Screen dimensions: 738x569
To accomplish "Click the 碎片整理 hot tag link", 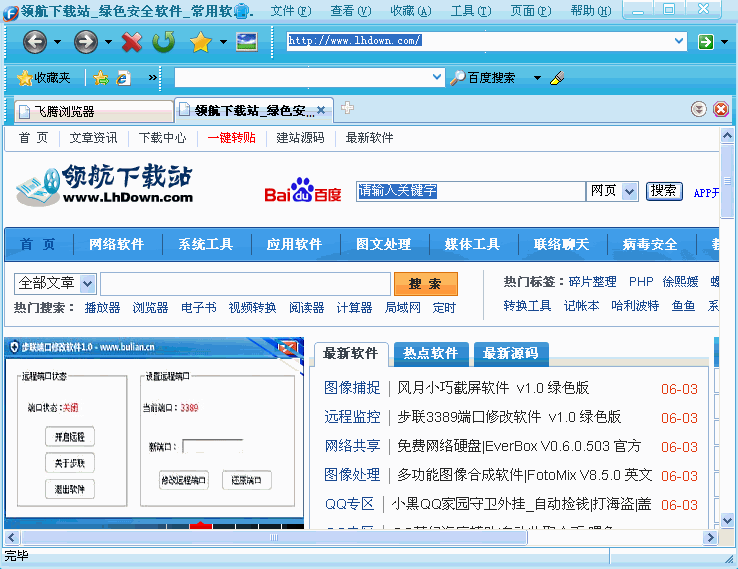I will click(x=593, y=281).
